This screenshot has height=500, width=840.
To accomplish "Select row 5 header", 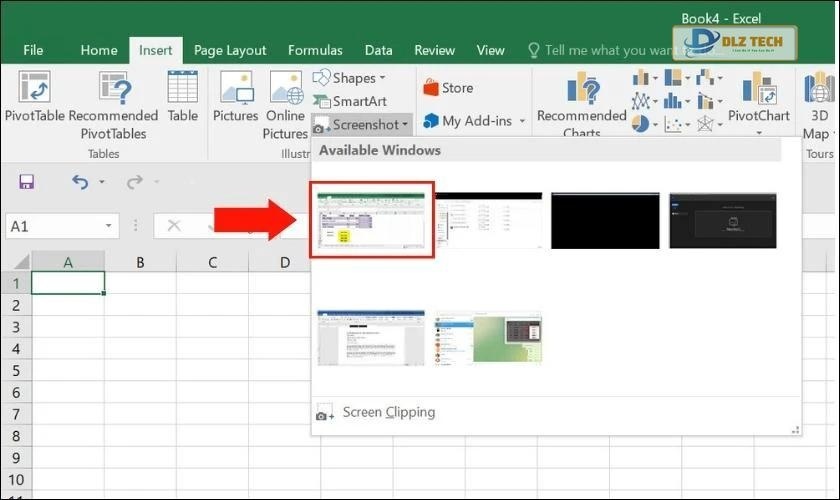I will tap(16, 370).
